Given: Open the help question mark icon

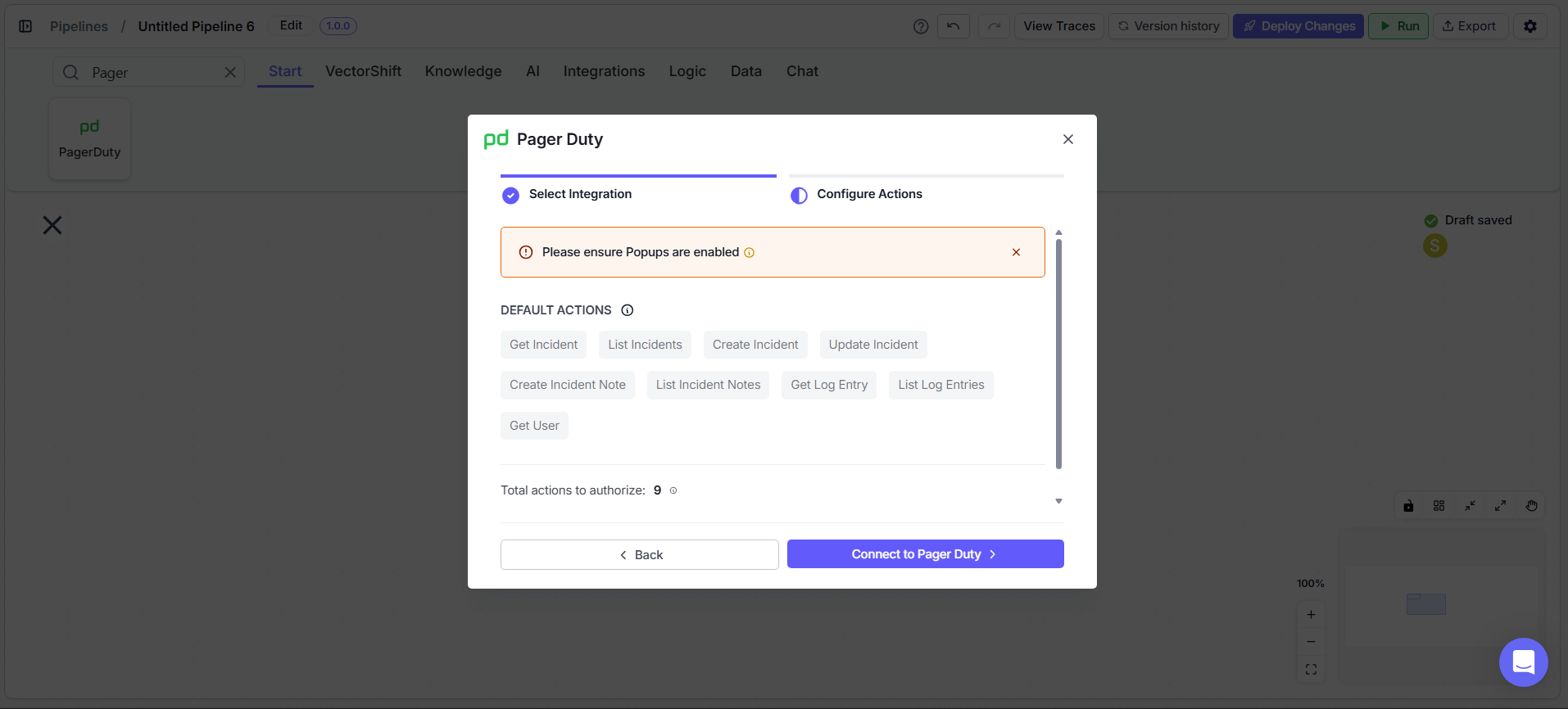Looking at the screenshot, I should click(921, 26).
